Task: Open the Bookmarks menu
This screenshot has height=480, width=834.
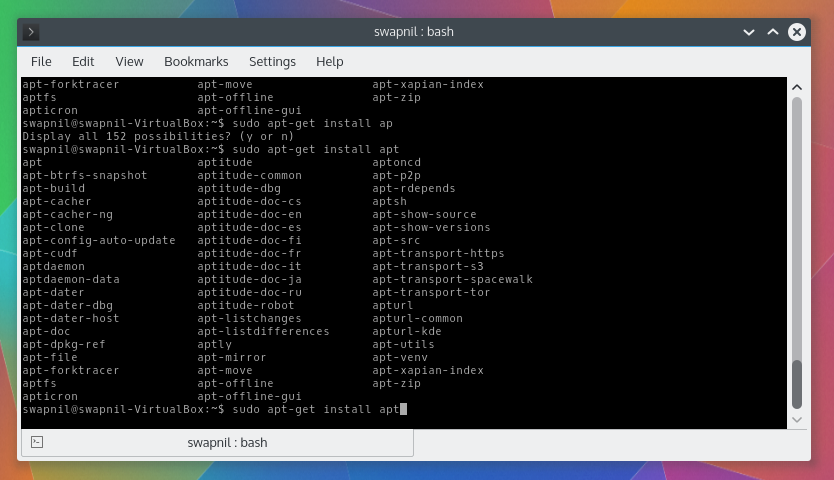Action: (196, 62)
